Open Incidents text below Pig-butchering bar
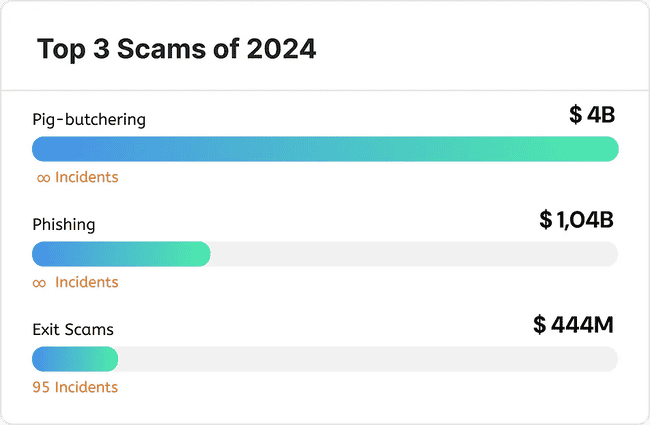 click(87, 178)
